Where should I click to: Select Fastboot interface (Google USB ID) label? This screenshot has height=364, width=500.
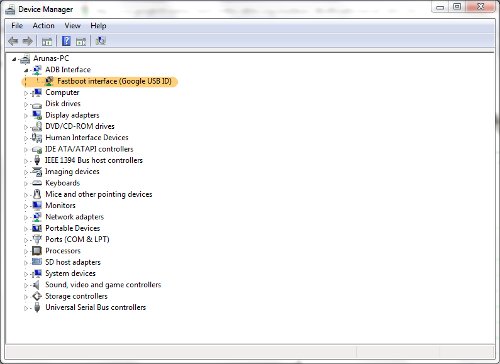click(x=114, y=81)
